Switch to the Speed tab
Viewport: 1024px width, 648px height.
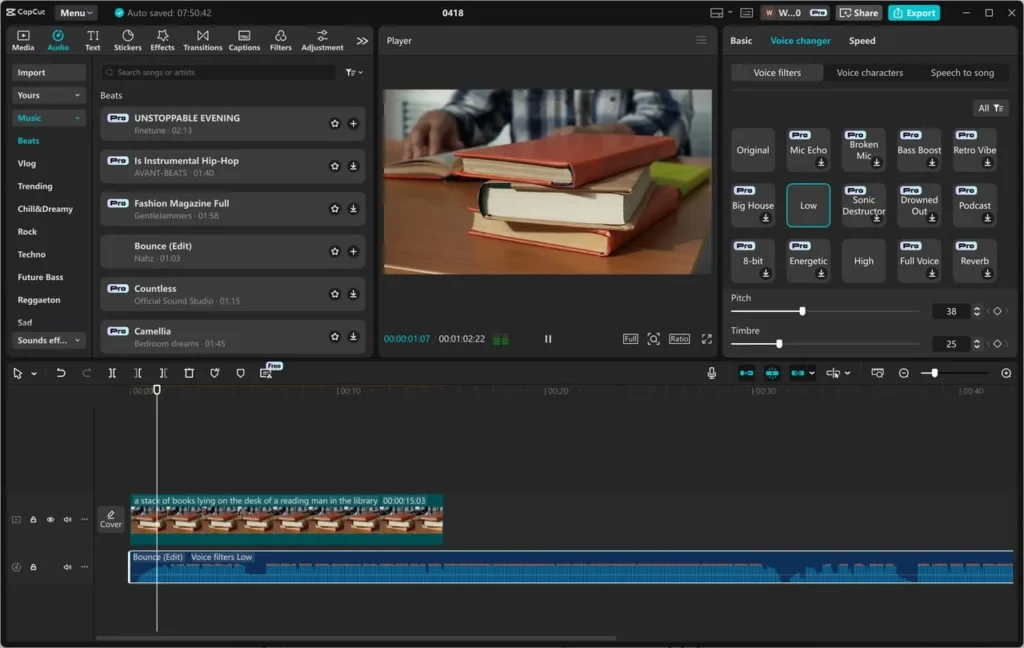[x=861, y=40]
